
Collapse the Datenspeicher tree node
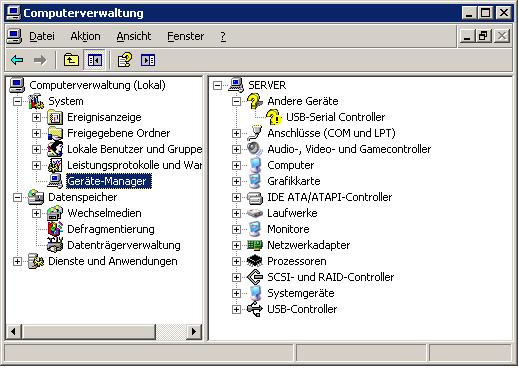(x=17, y=197)
